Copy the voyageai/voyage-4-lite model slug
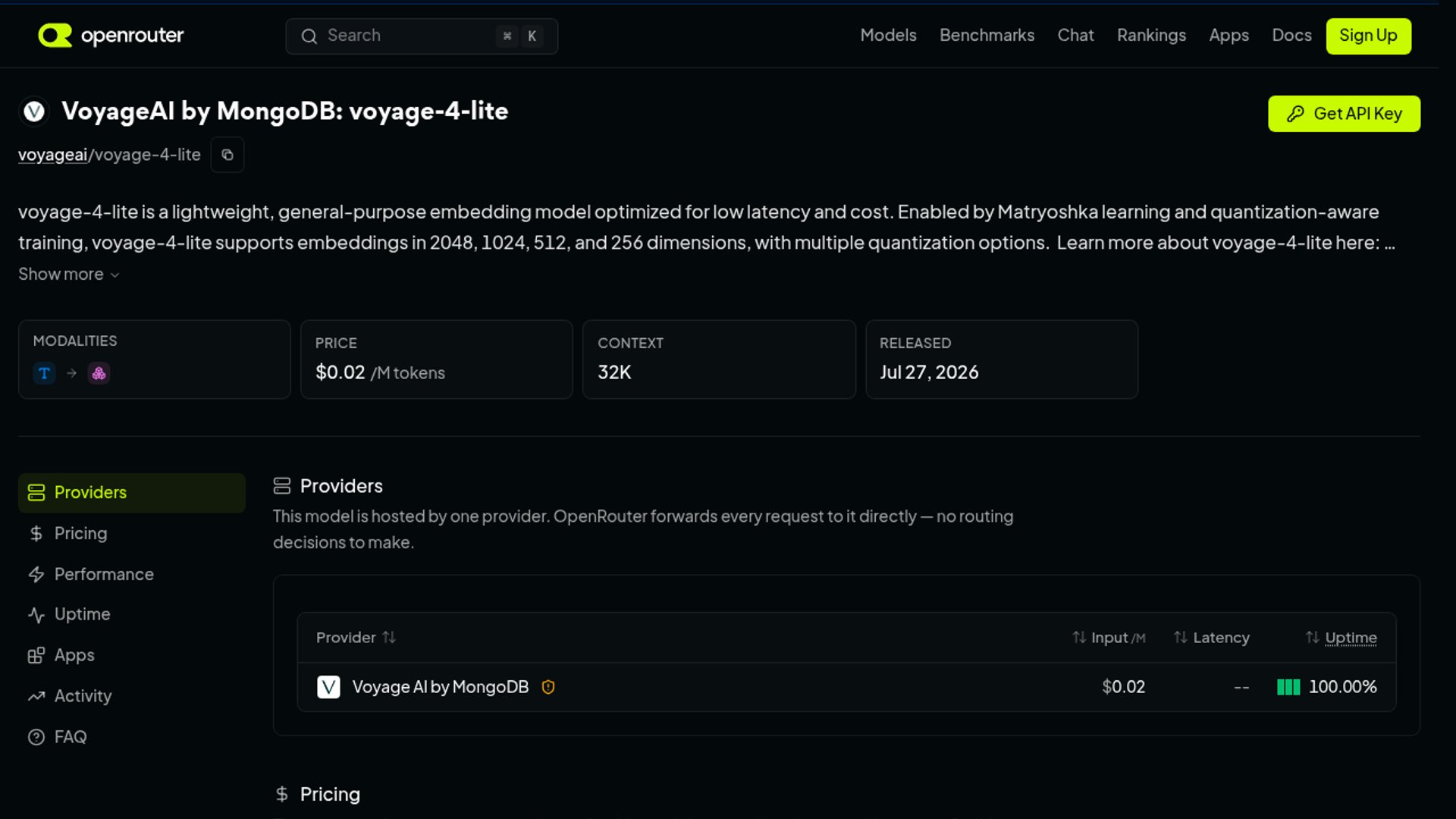 pyautogui.click(x=227, y=155)
